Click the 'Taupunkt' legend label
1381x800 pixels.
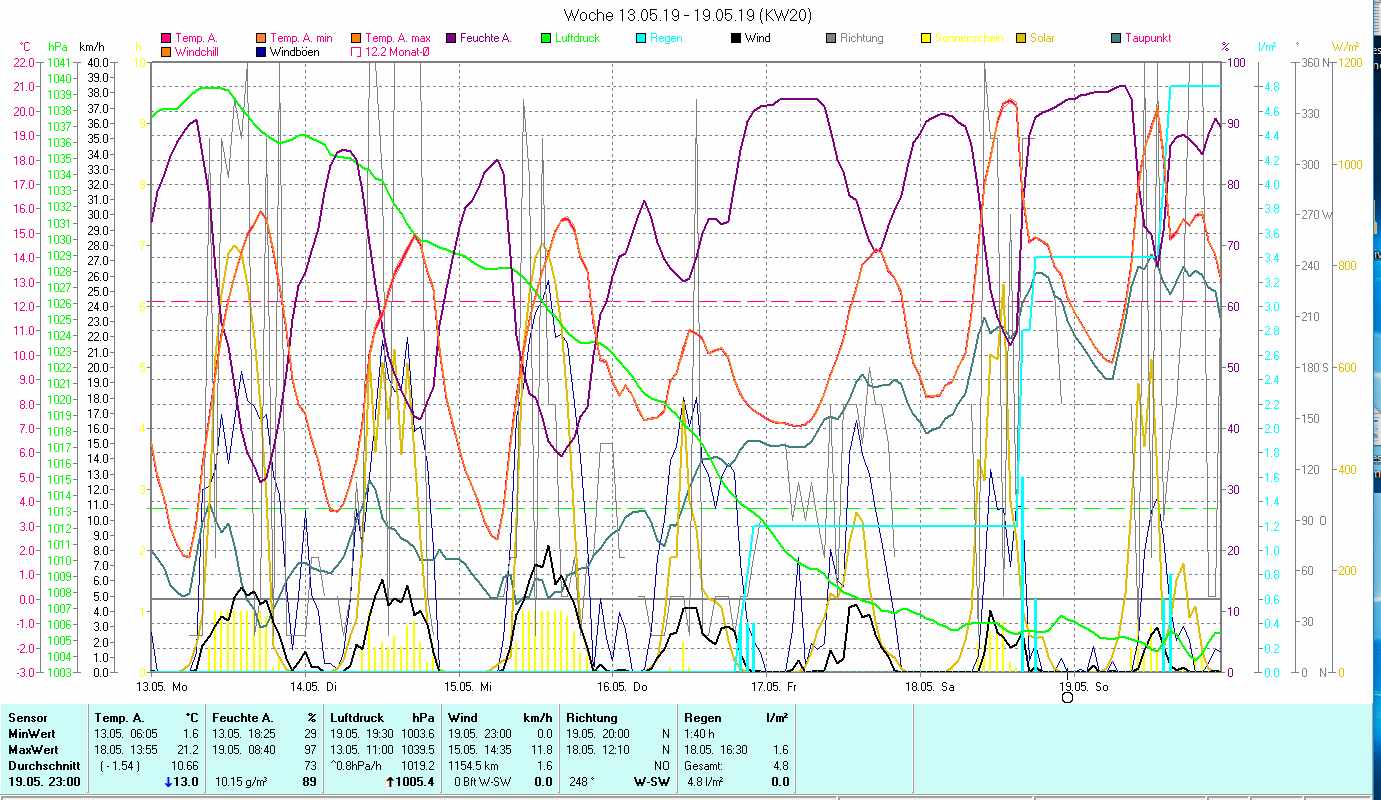tap(1148, 38)
